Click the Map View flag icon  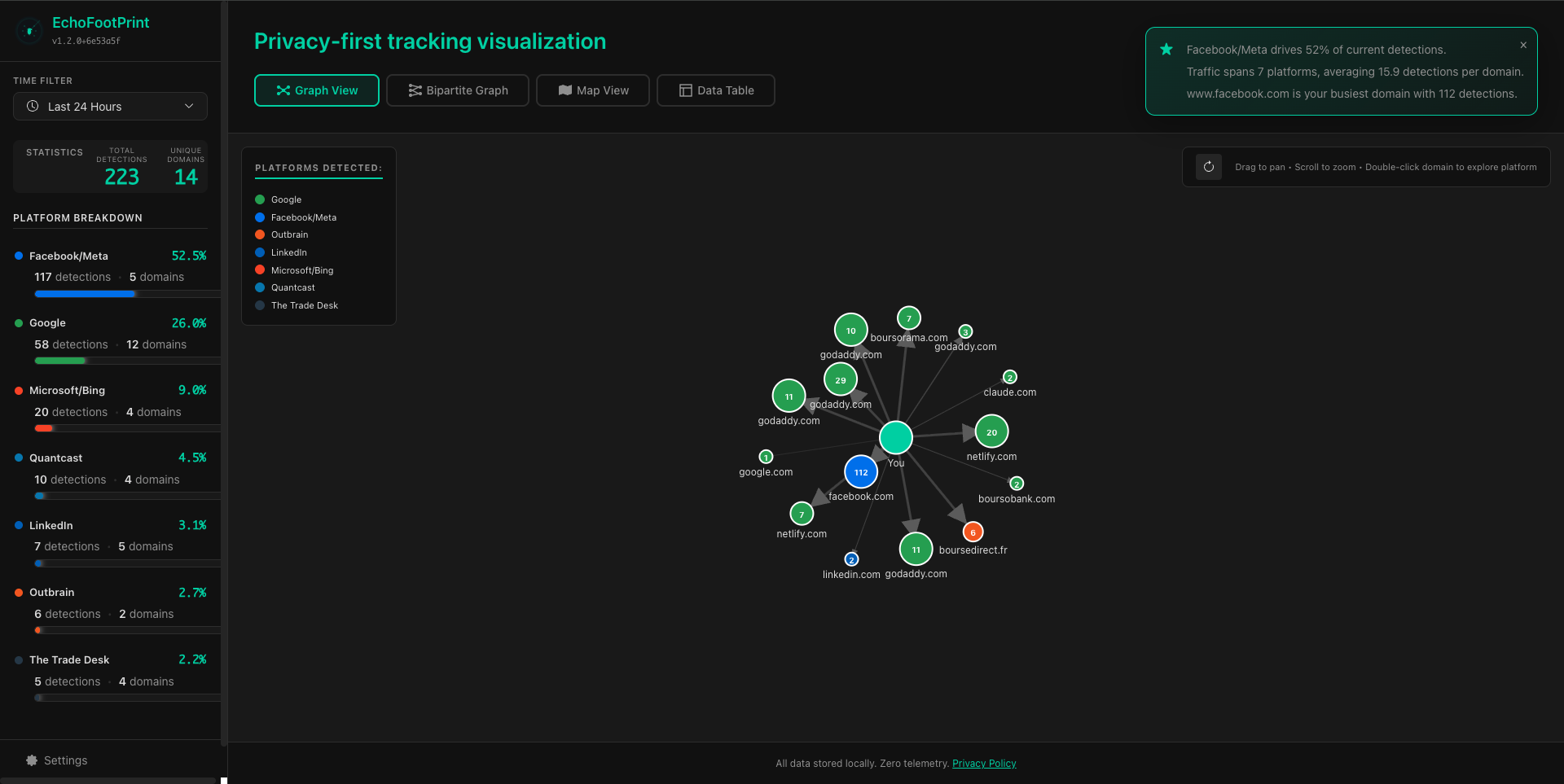[564, 90]
